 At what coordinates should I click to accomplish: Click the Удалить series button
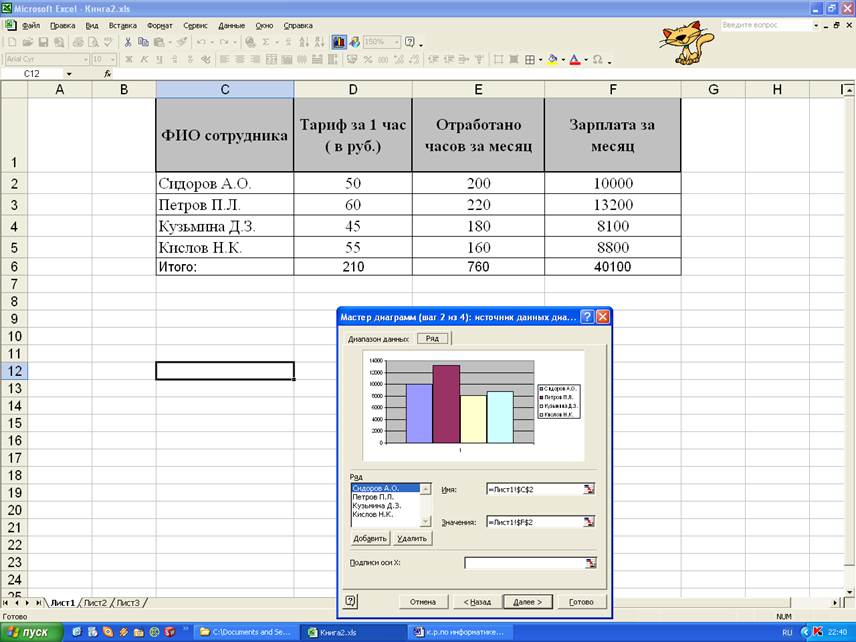pos(412,538)
